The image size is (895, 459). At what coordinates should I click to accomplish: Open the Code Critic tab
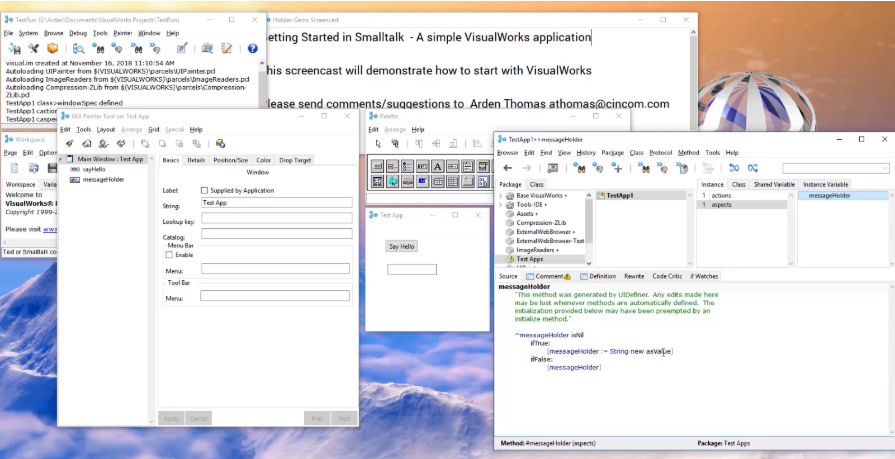pos(667,276)
